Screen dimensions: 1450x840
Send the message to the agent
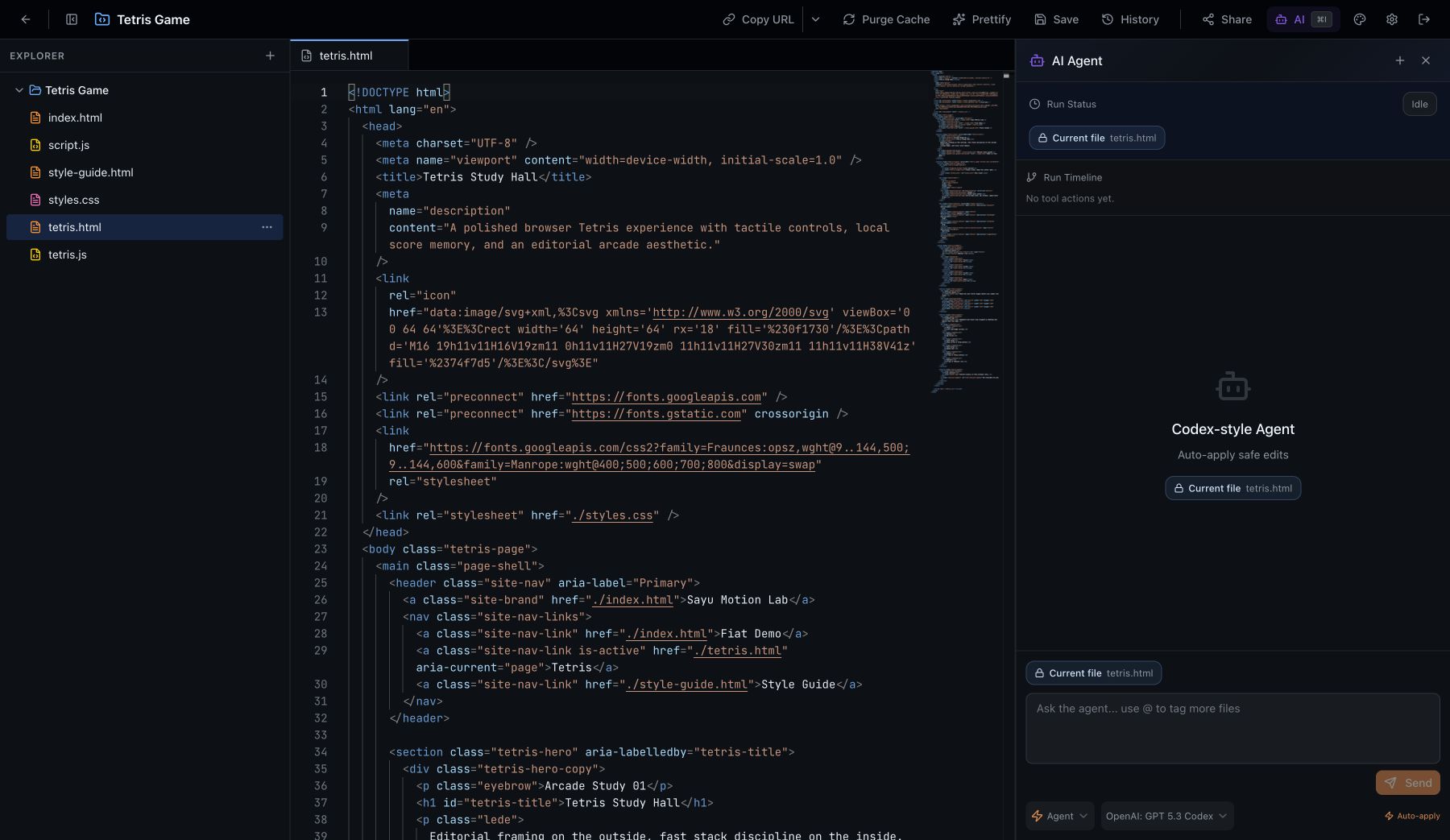point(1407,783)
